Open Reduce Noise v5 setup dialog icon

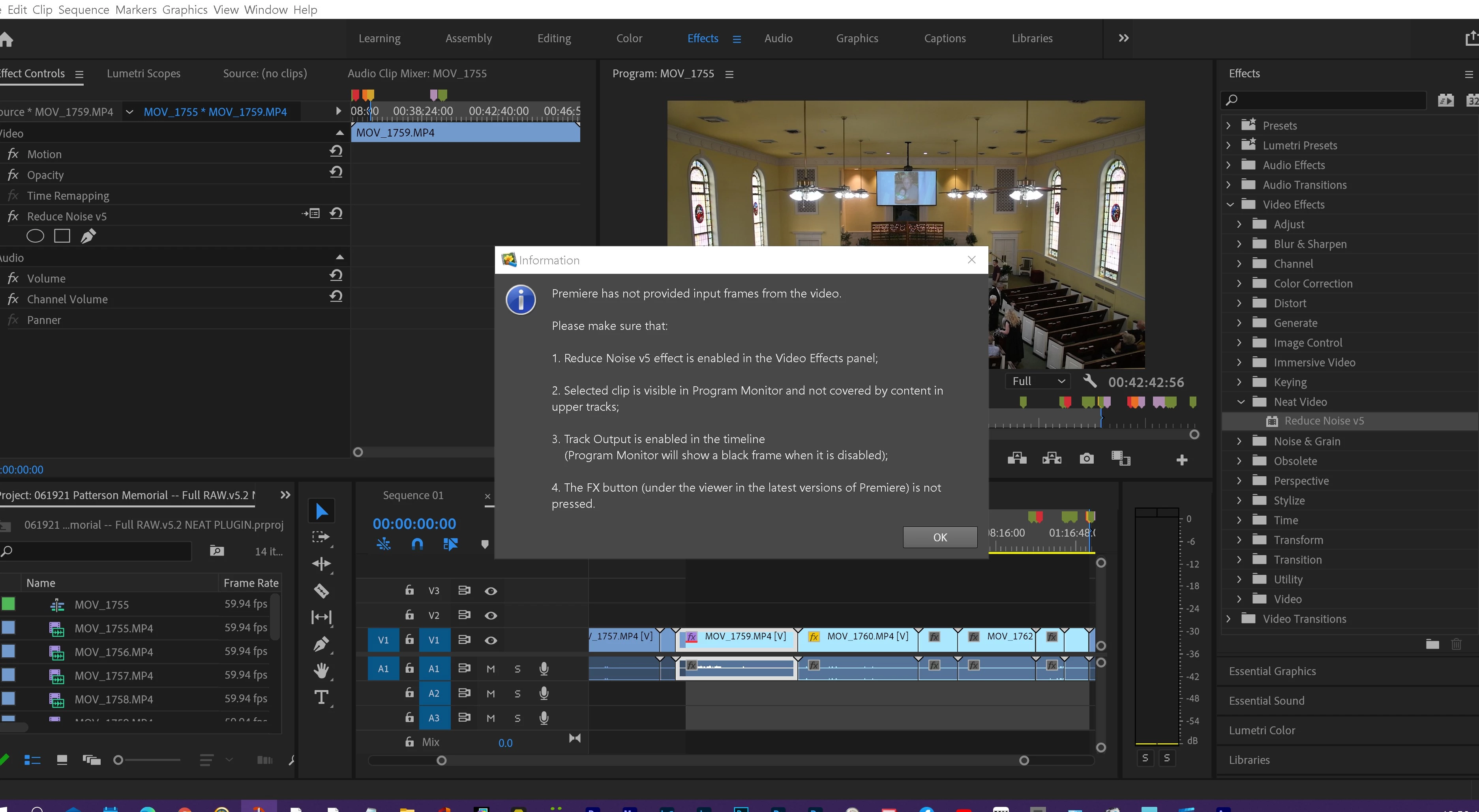[312, 213]
